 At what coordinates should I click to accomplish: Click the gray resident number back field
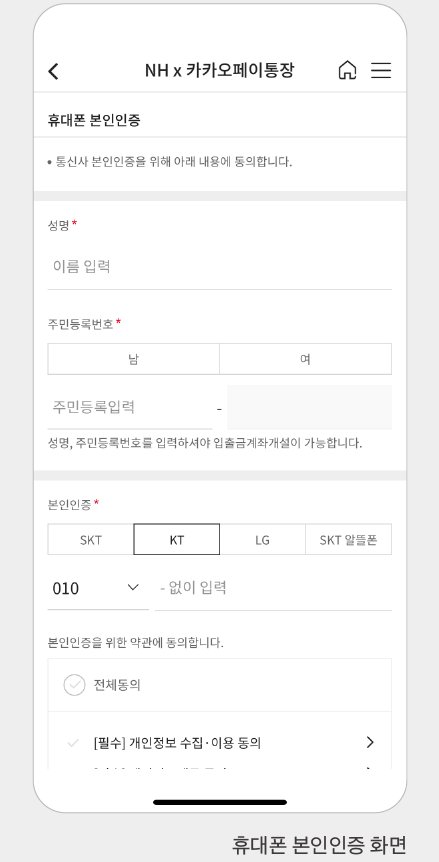point(309,407)
